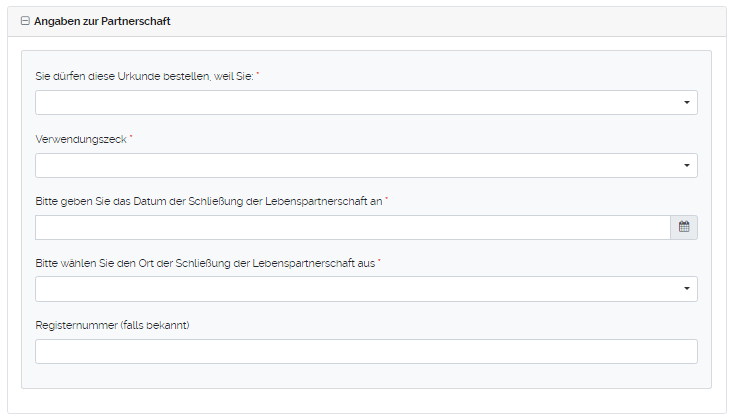This screenshot has height=418, width=734.
Task: Click the asterisk after 'Lebenspartnerschaft aus'
Action: tap(380, 261)
